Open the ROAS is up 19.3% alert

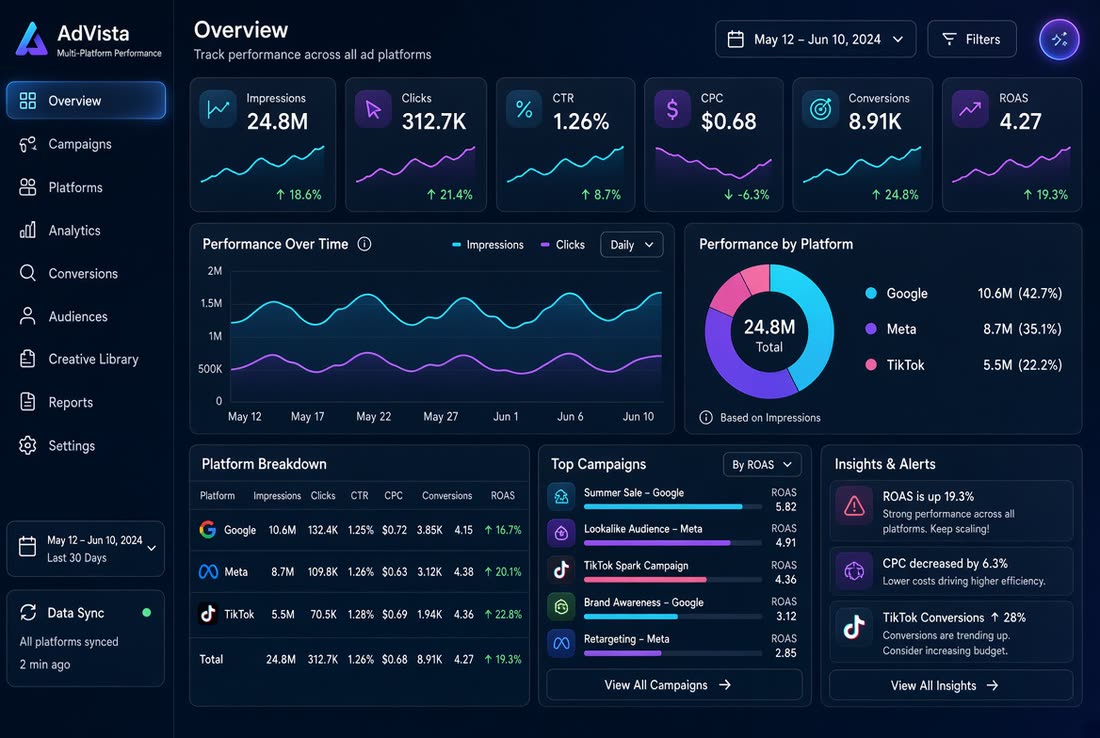(951, 511)
